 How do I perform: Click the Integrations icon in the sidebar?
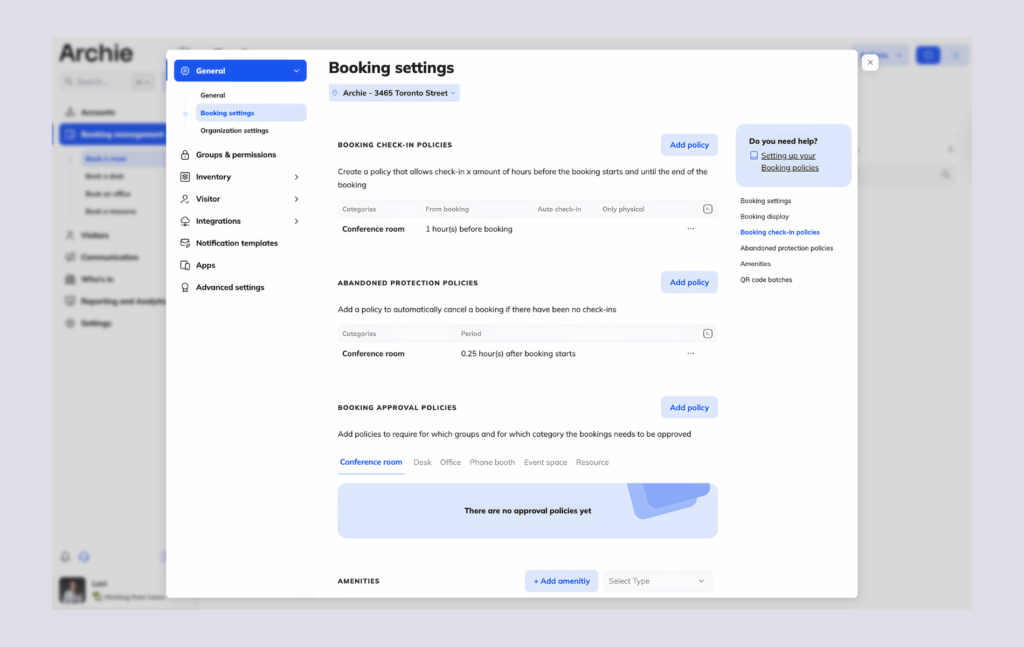point(187,221)
